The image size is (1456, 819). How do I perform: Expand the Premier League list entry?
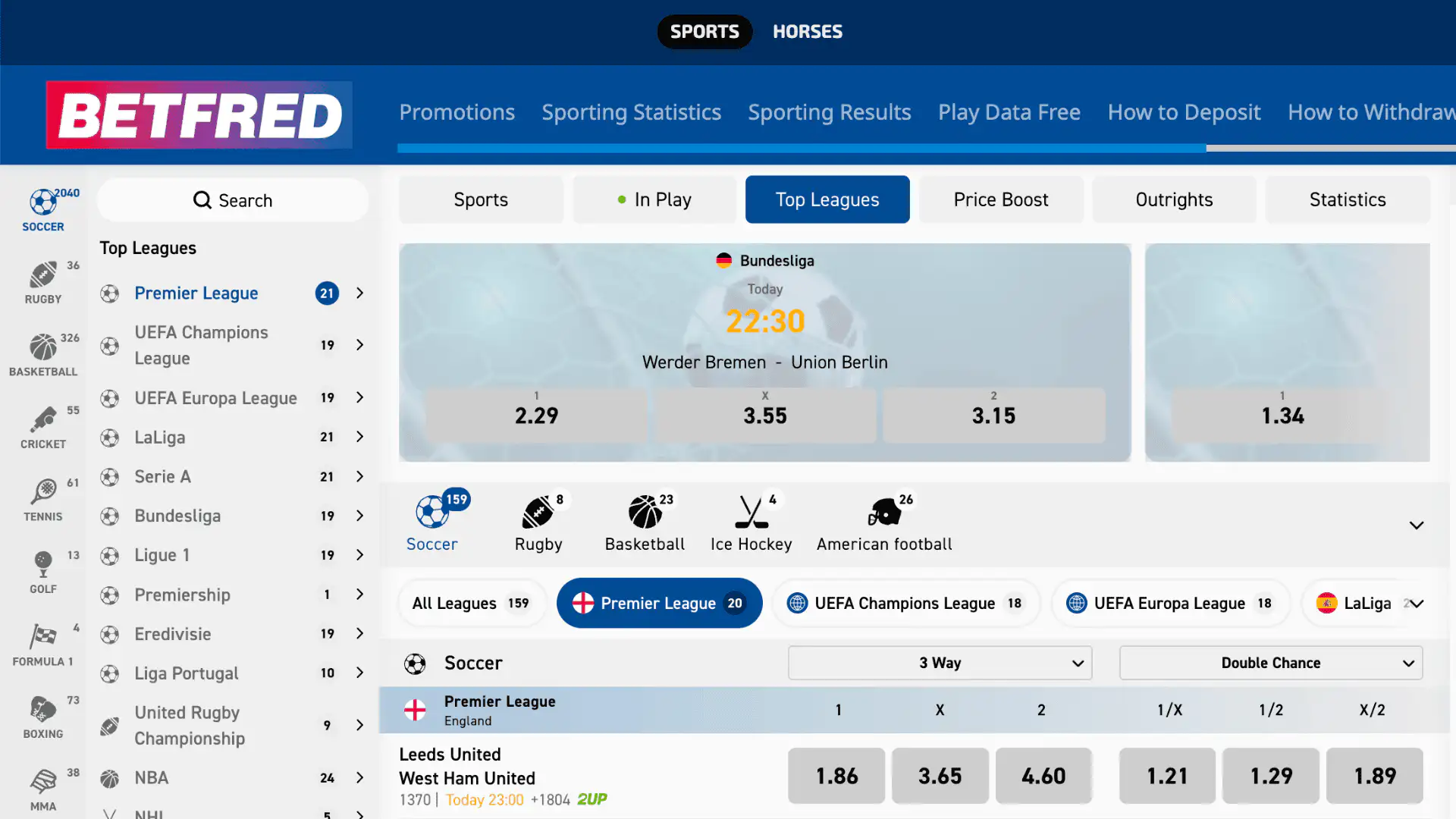(x=359, y=293)
